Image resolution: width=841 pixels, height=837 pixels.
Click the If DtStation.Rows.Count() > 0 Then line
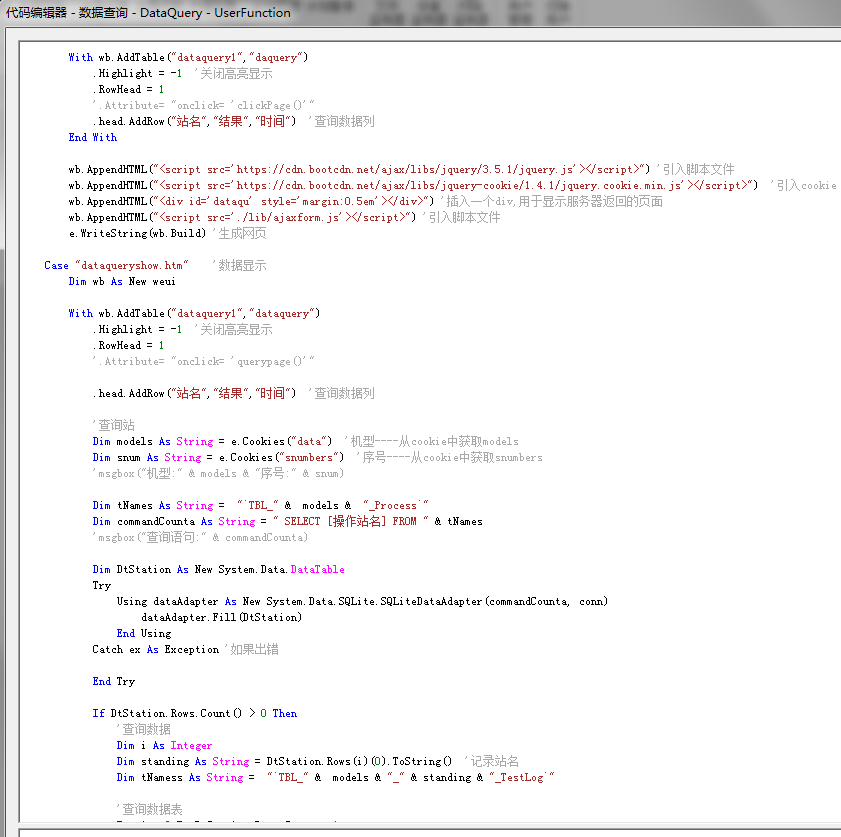pos(194,714)
